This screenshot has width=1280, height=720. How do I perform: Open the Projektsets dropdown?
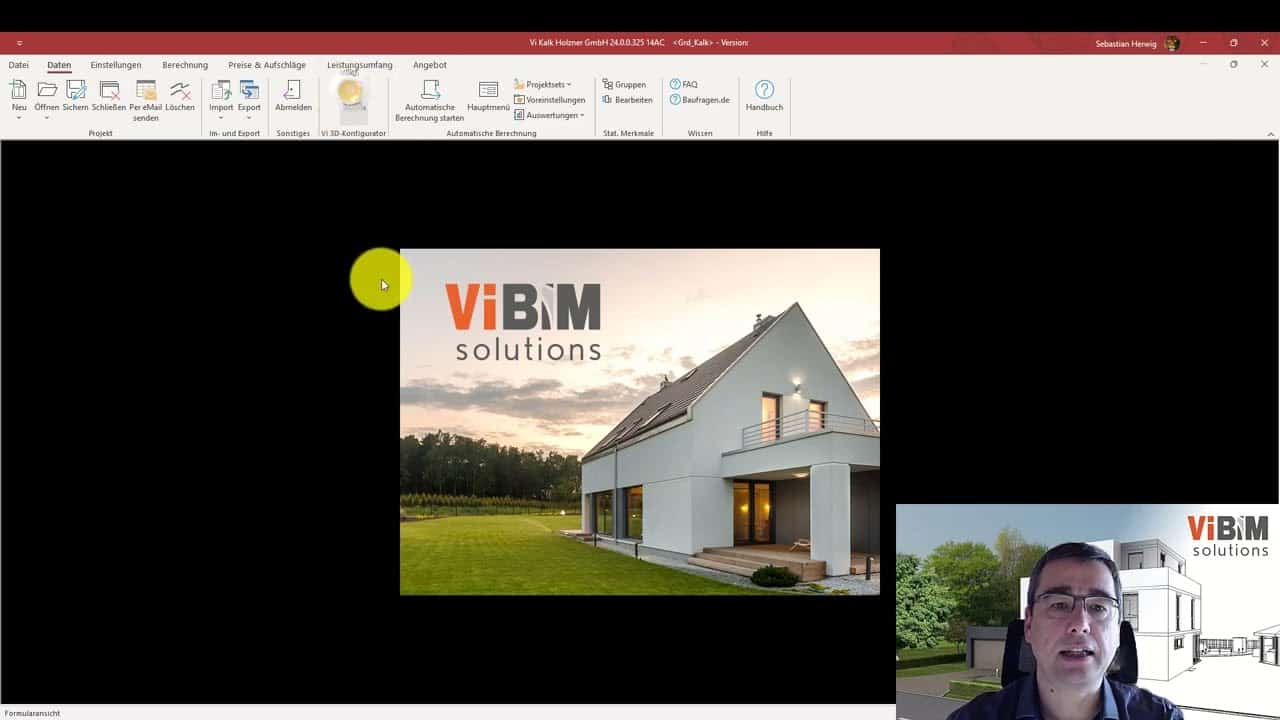[x=542, y=85]
